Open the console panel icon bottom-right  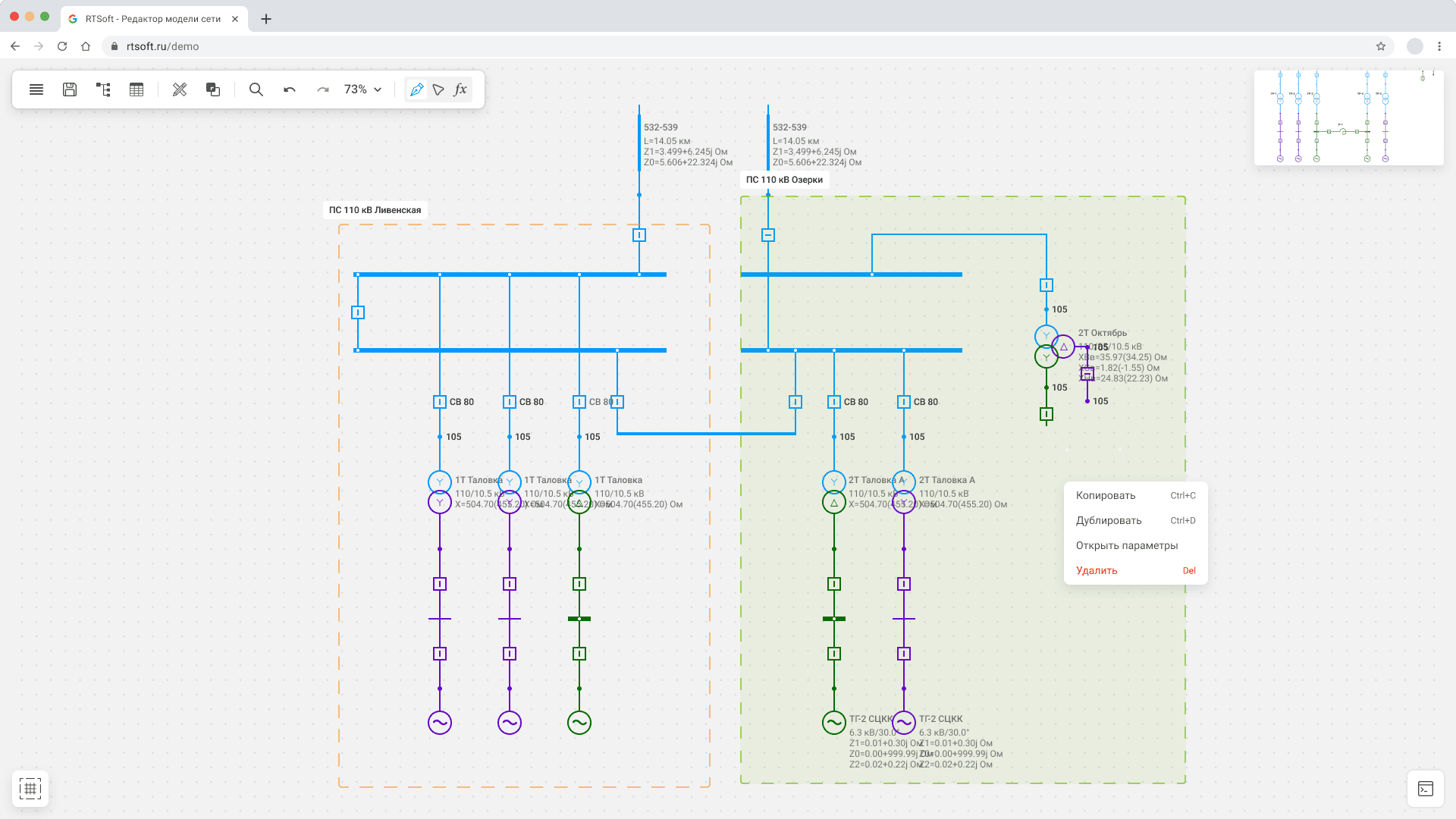(x=1426, y=789)
